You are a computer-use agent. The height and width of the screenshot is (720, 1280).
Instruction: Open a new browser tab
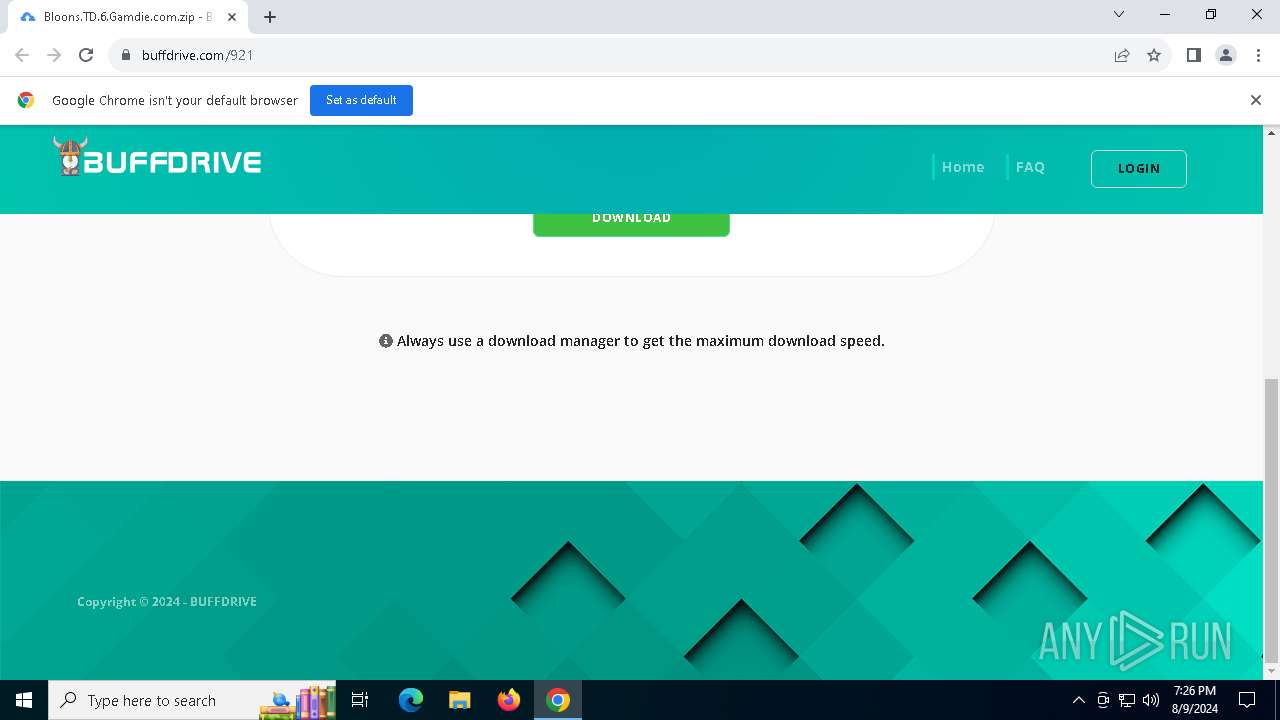270,17
